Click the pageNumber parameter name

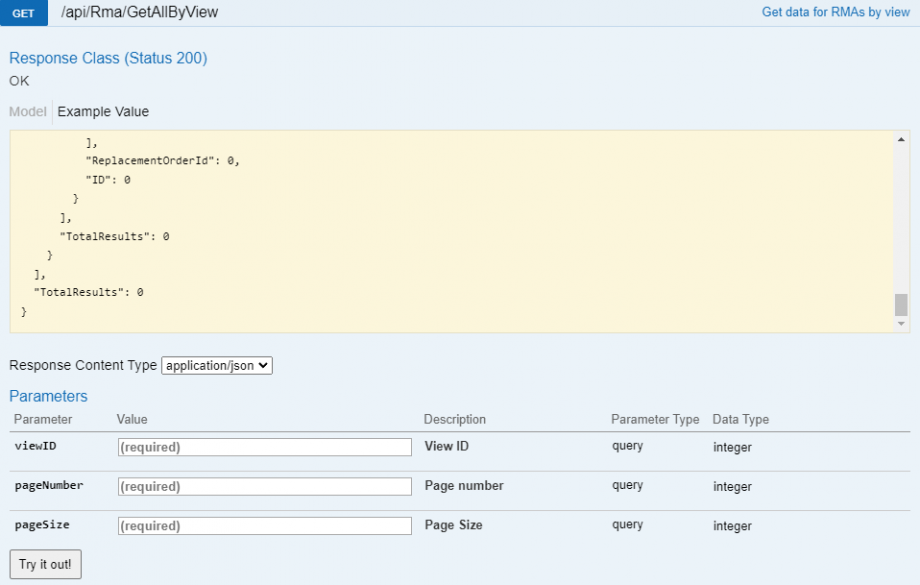(49, 485)
